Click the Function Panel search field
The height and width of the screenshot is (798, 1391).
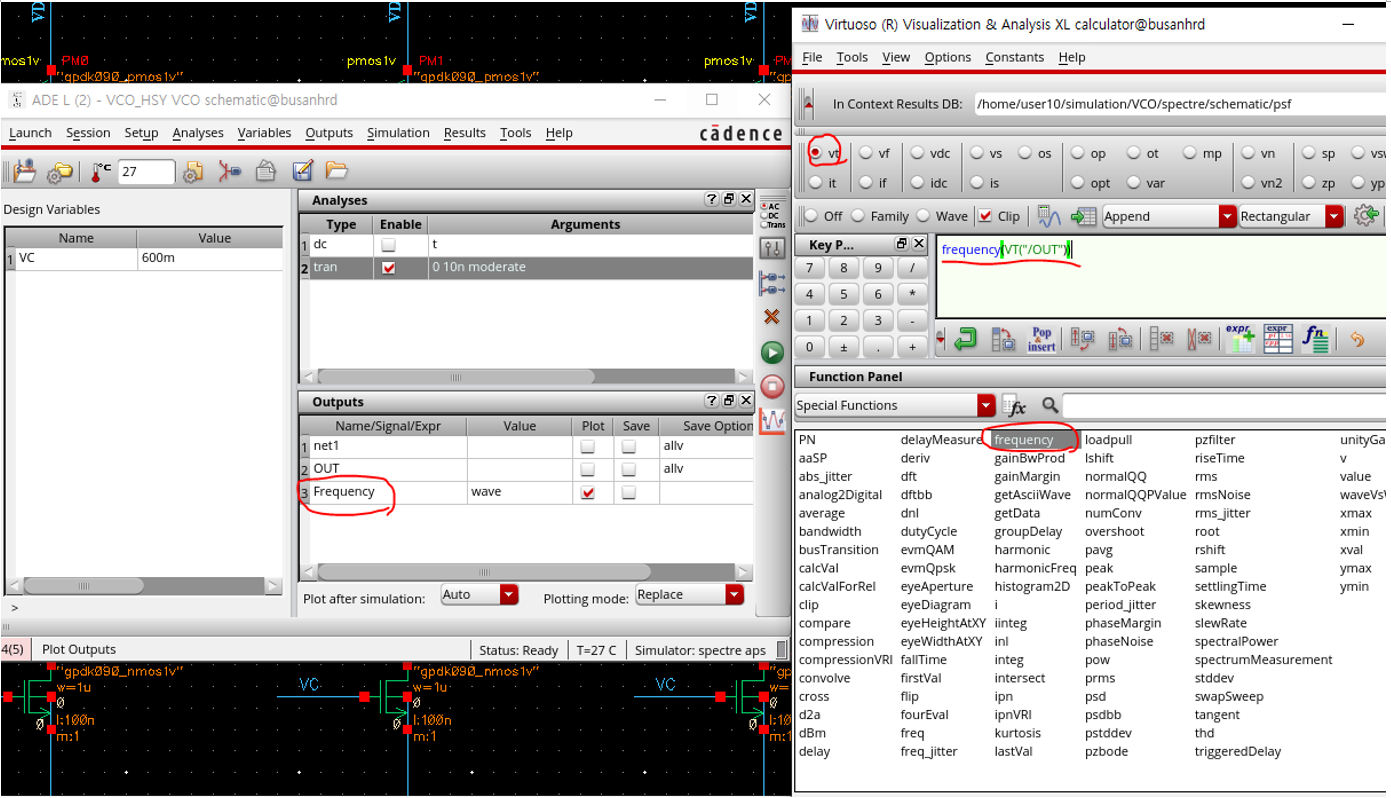(x=1225, y=405)
